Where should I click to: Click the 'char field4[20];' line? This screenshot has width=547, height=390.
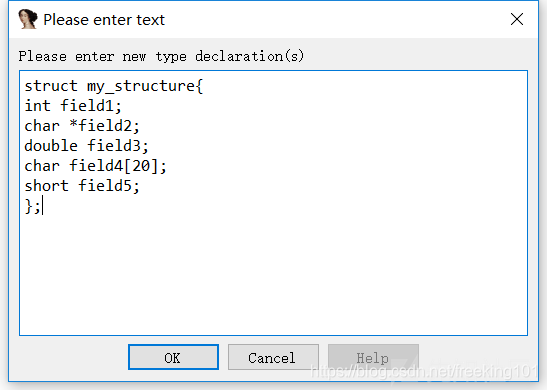[x=96, y=166]
